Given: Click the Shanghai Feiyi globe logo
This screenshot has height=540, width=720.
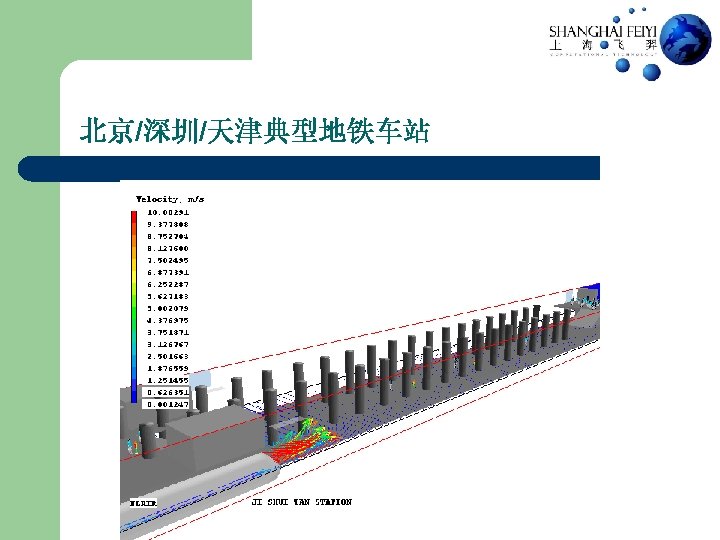Looking at the screenshot, I should click(x=685, y=39).
